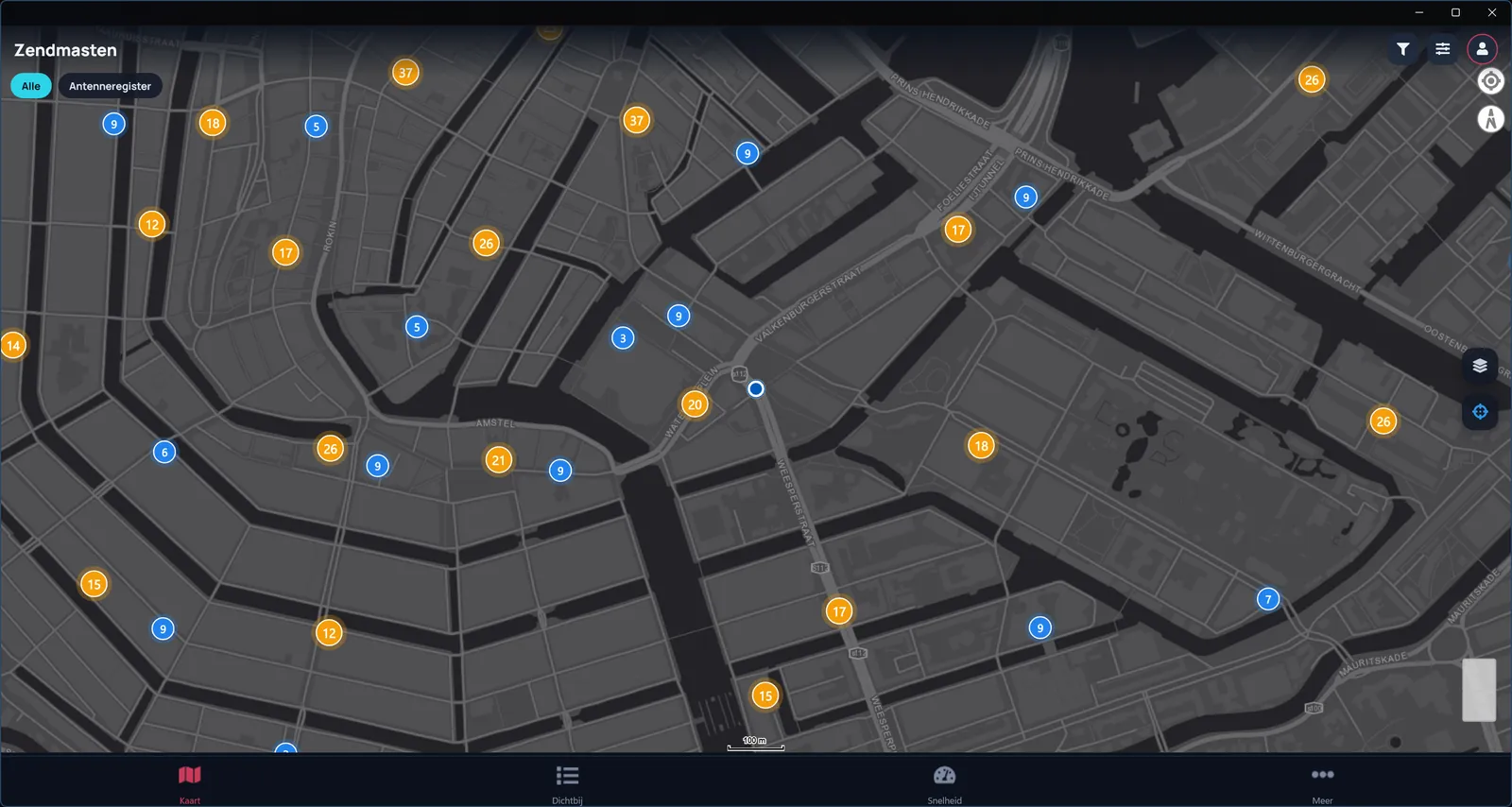Select the blue 7 mast marker
Viewport: 1512px width, 807px height.
click(x=1268, y=599)
